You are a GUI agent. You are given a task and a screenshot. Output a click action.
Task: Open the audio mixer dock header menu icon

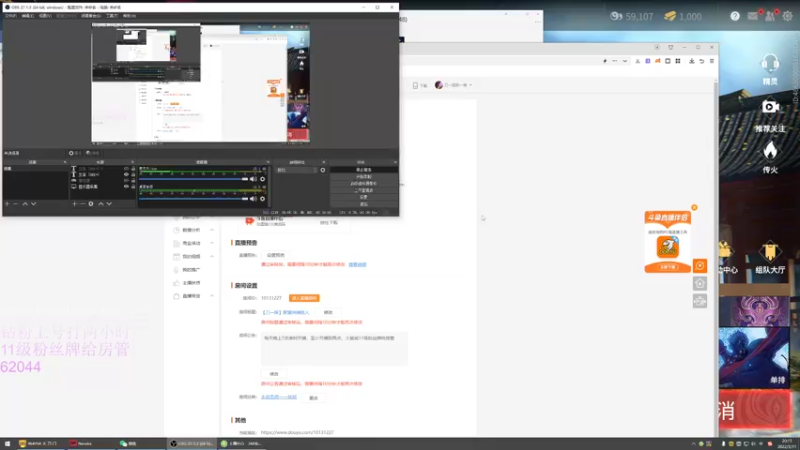[x=267, y=162]
